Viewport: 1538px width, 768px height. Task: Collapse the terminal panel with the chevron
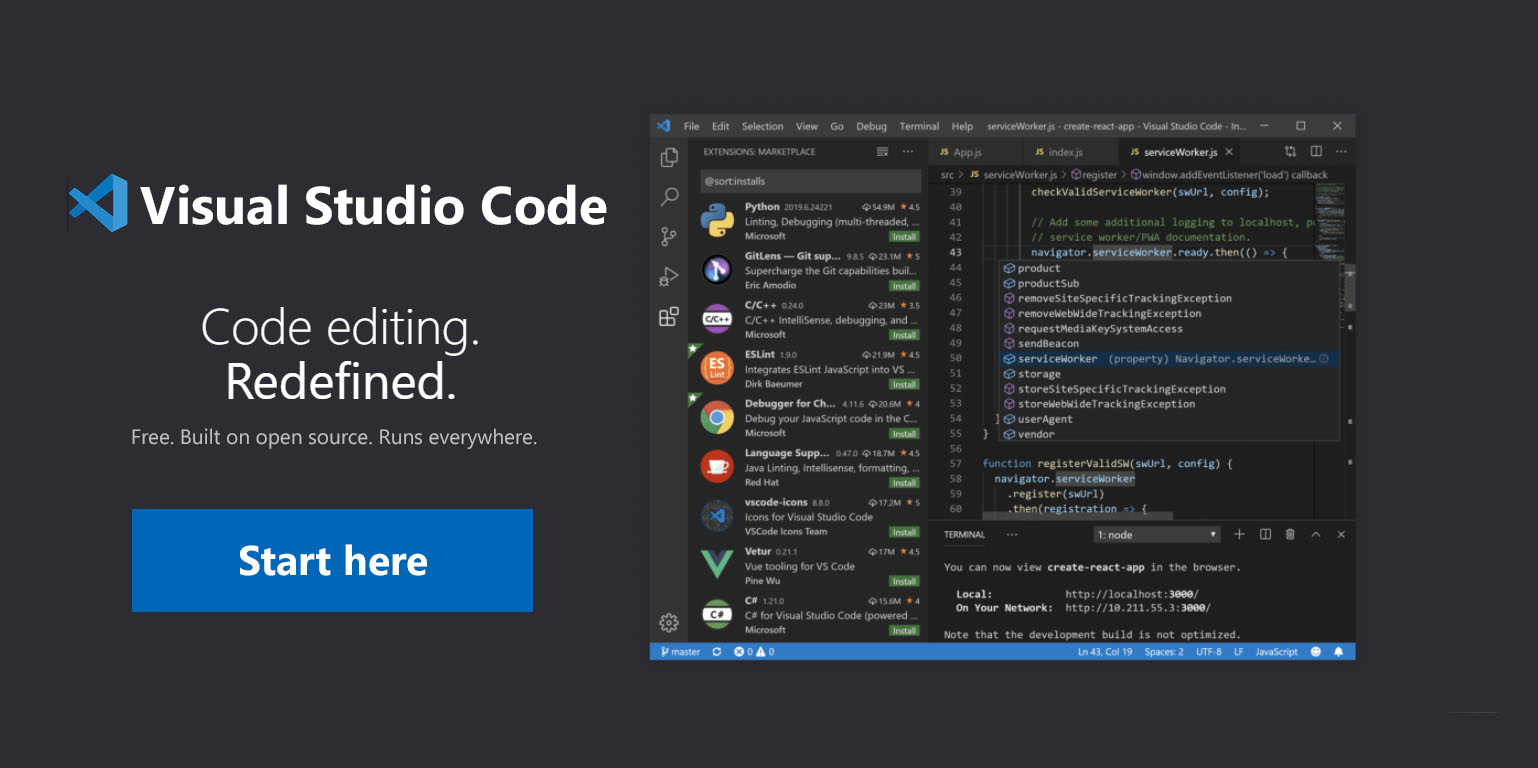[x=1315, y=534]
